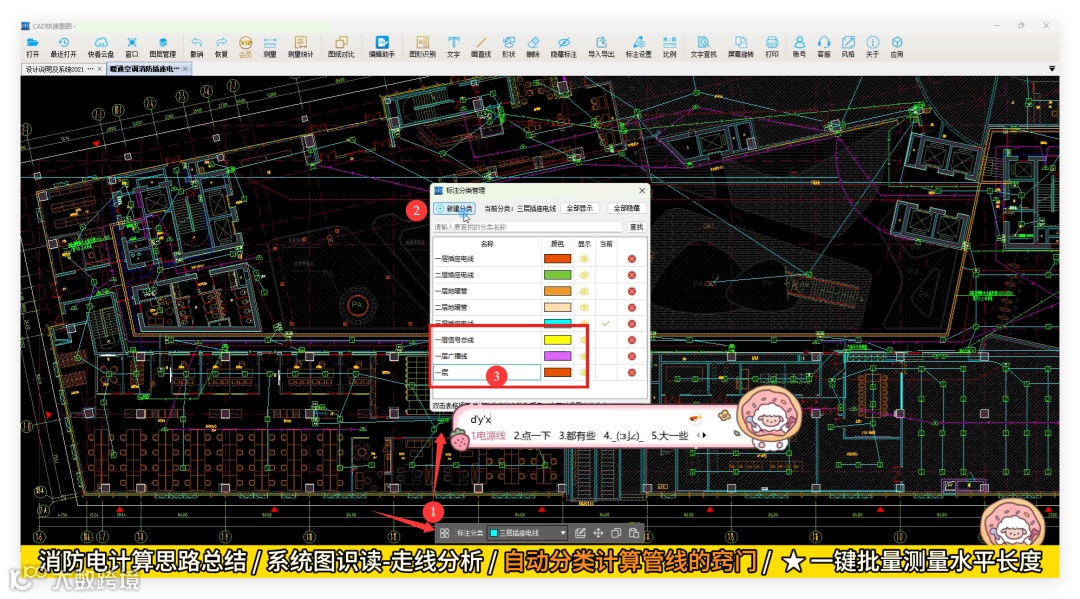Click 屏幕旋转 screen rotate
The image size is (1080, 599).
tap(740, 47)
